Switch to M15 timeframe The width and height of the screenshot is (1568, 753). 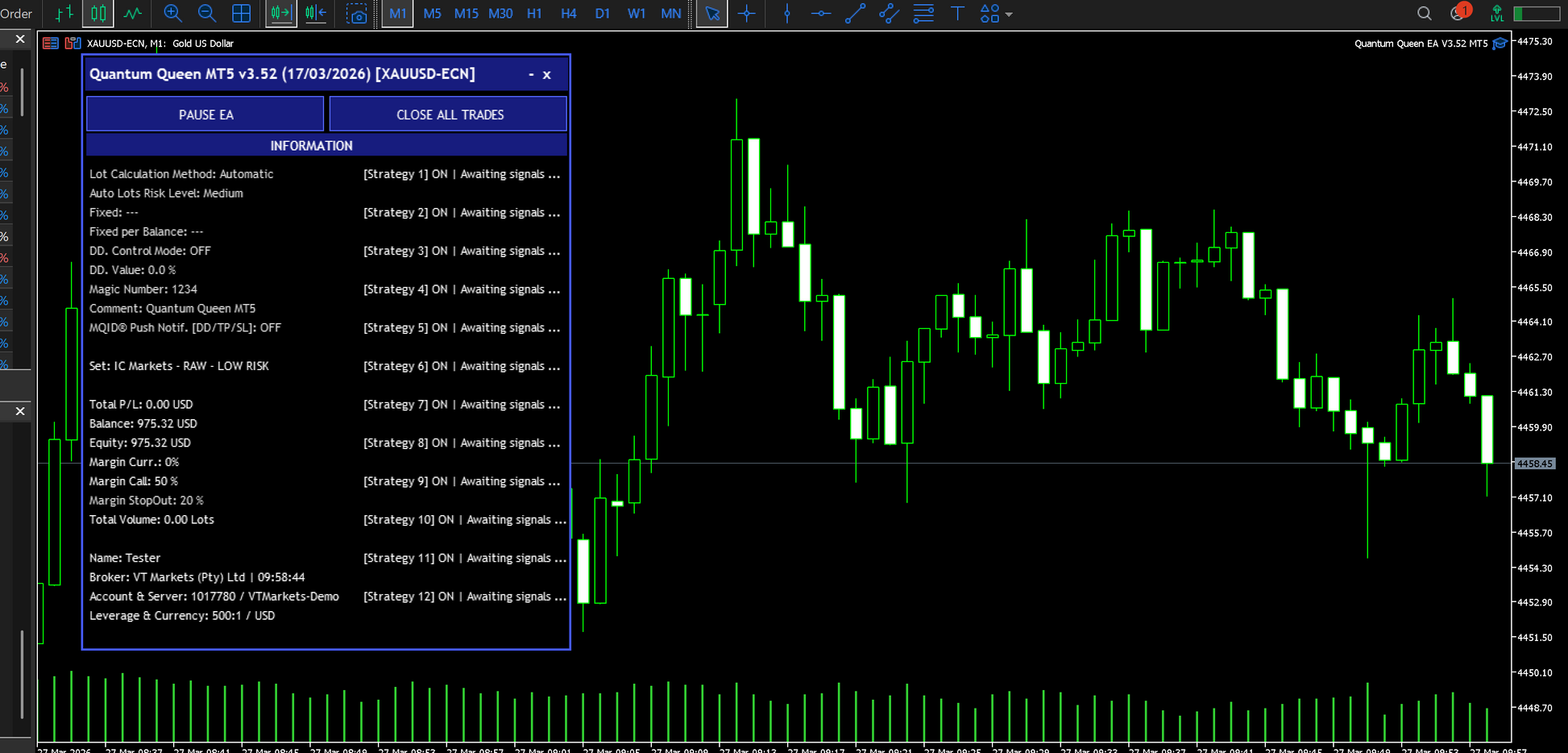466,14
